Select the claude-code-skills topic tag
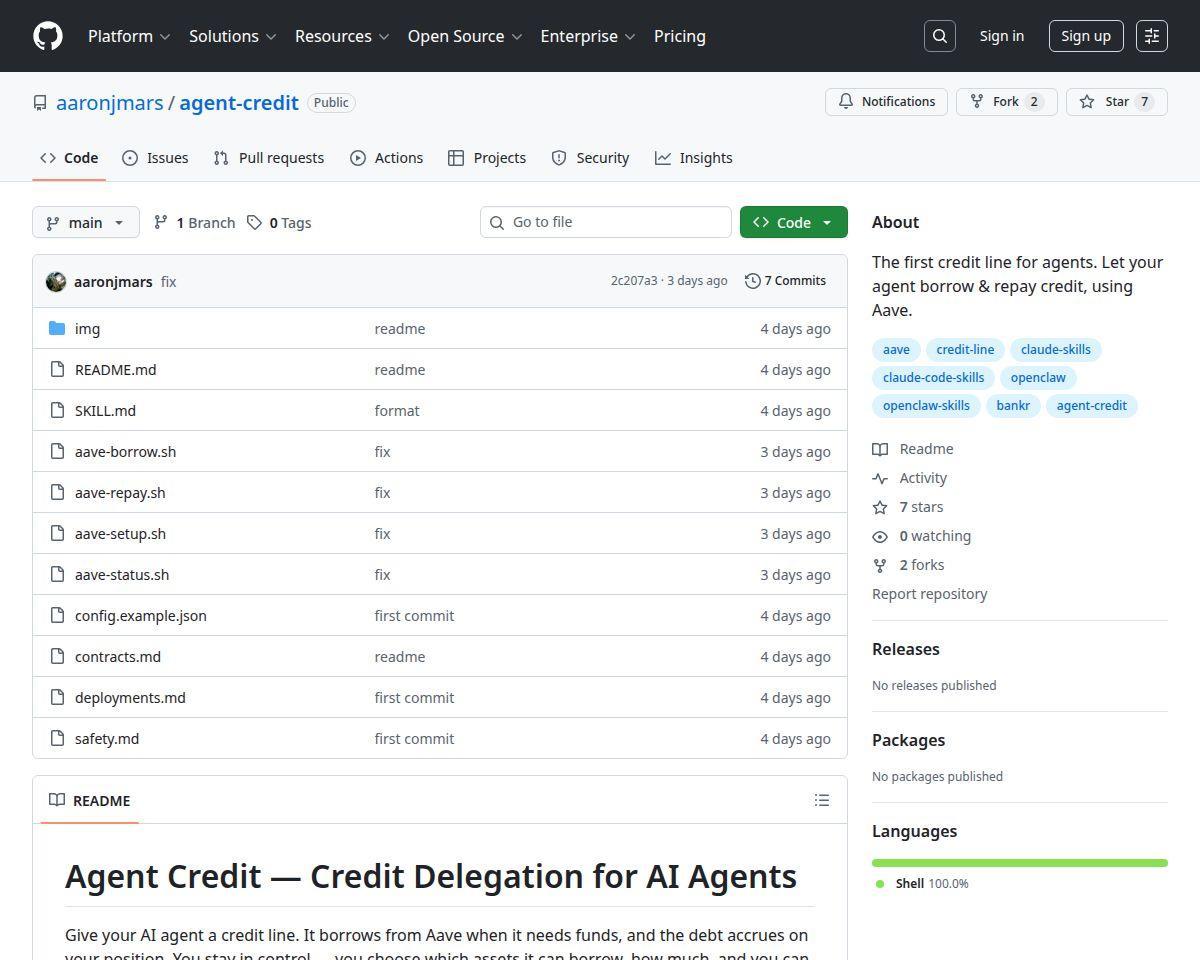Screen dimensions: 1200x960 pyautogui.click(x=934, y=378)
